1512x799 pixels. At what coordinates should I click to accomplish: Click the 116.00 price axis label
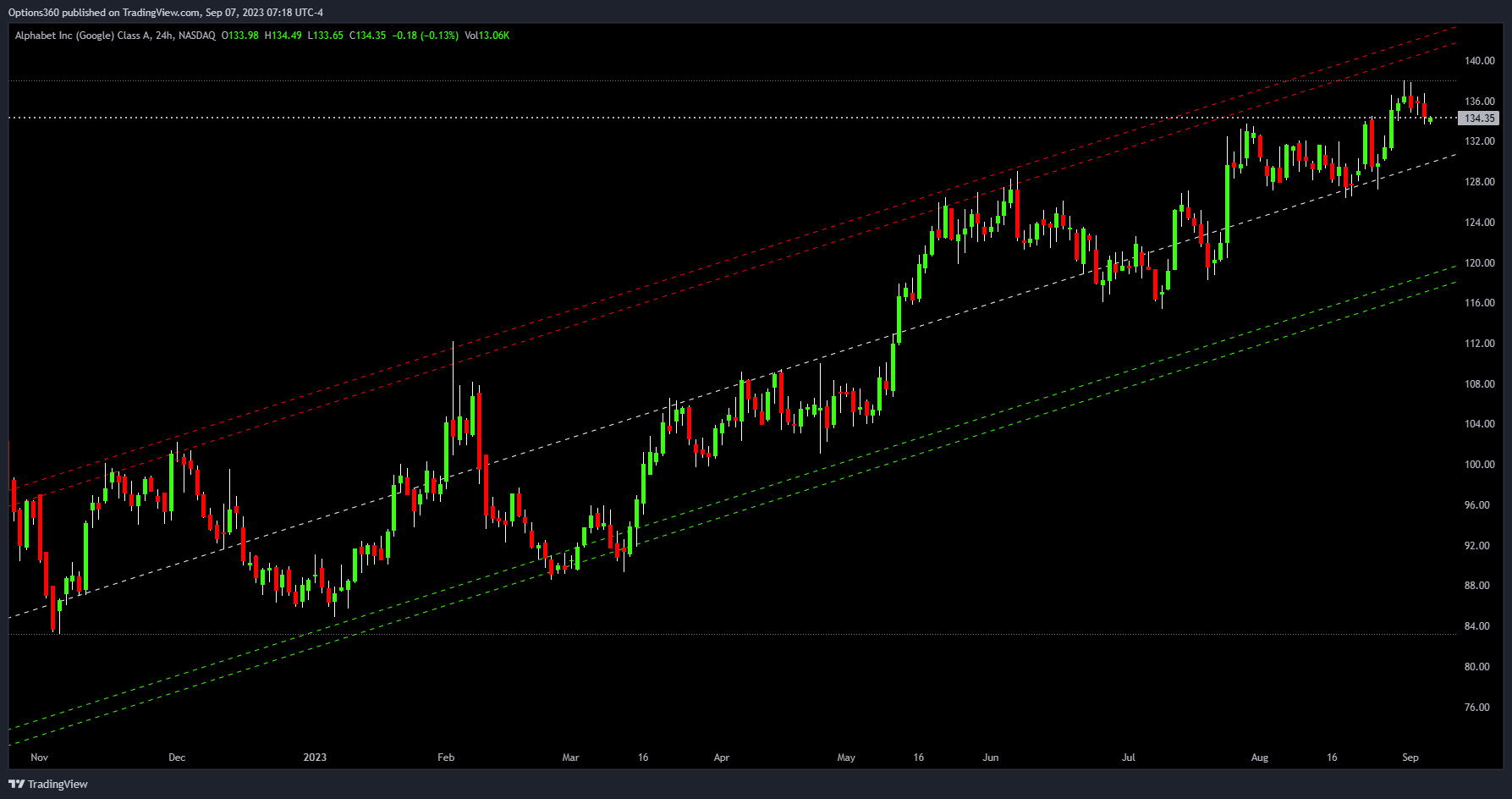[1480, 303]
